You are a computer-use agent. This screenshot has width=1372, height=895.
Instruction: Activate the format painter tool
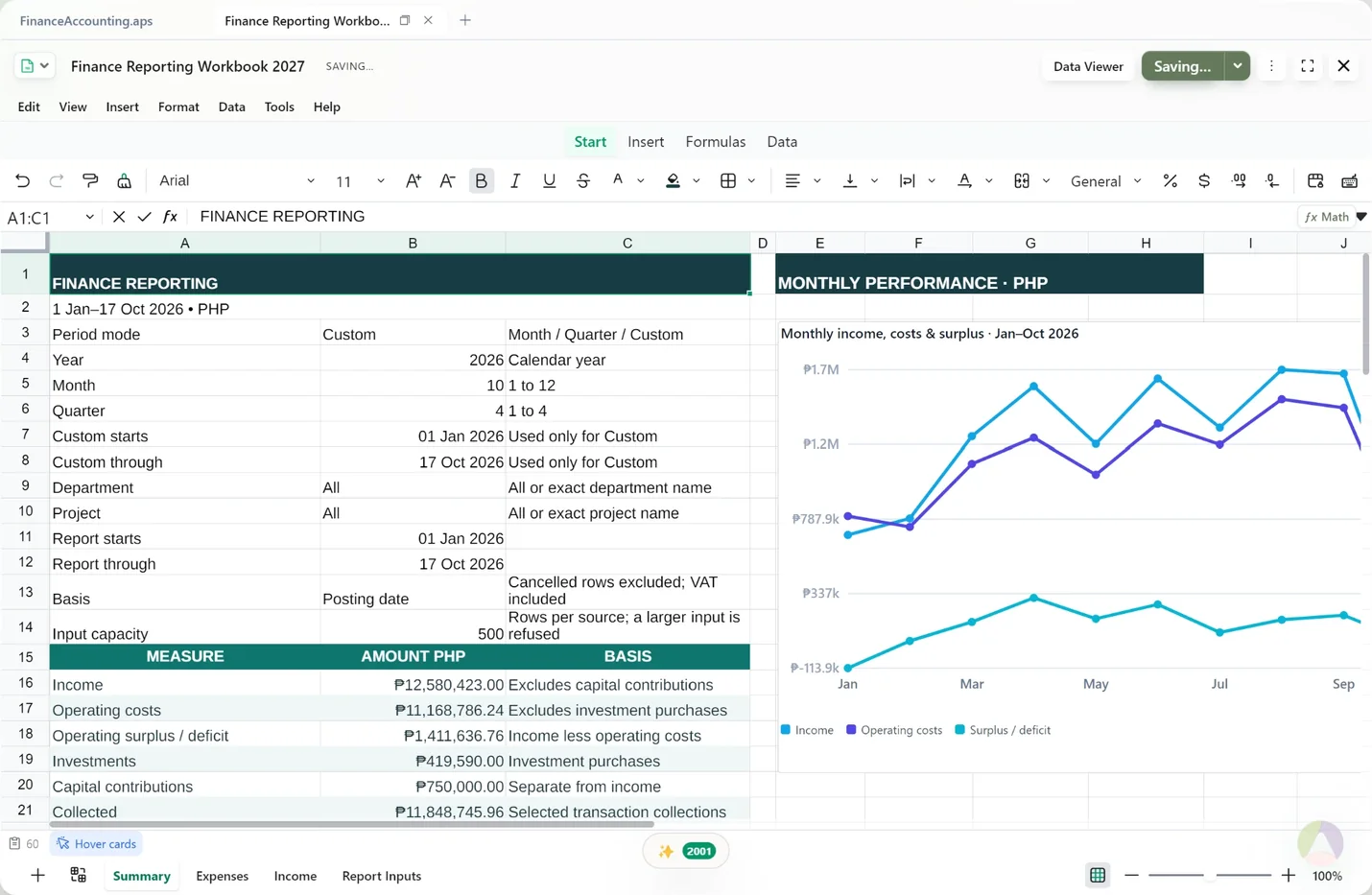click(x=90, y=180)
